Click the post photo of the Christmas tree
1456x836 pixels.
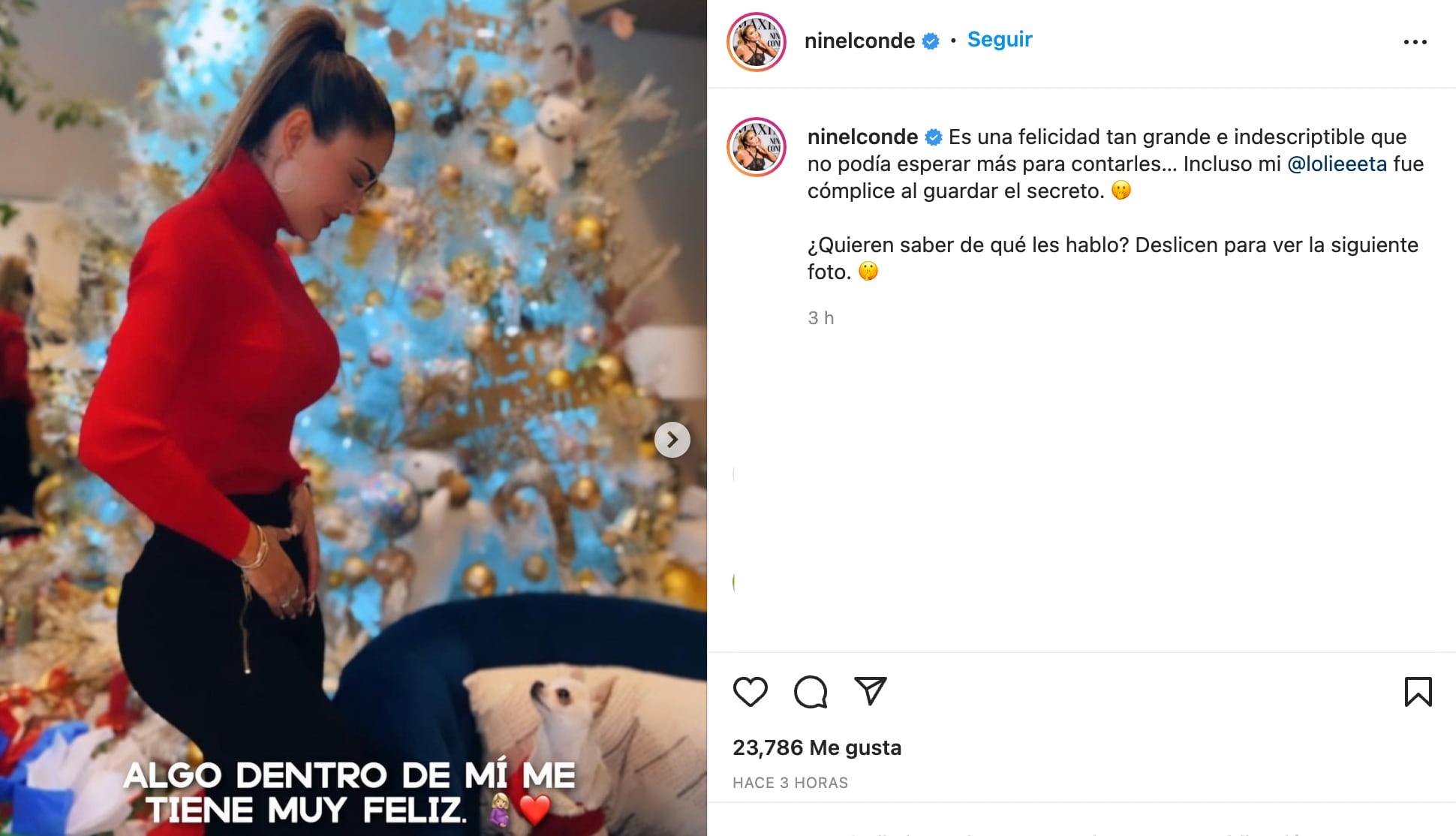coord(353,418)
